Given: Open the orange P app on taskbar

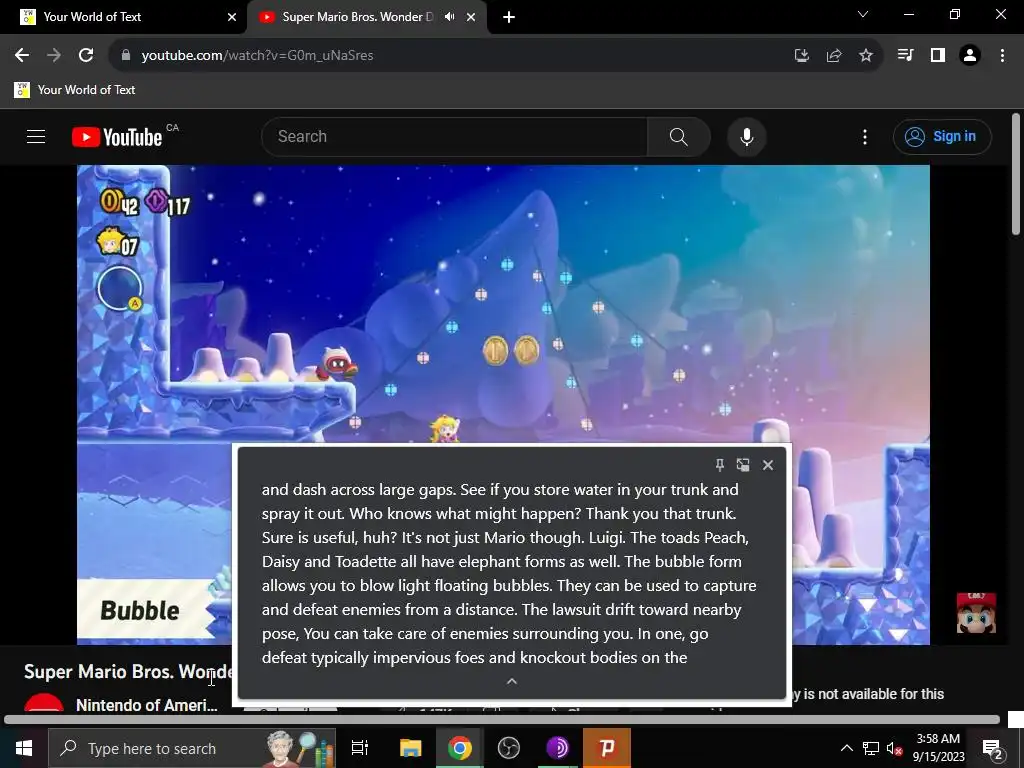Looking at the screenshot, I should pyautogui.click(x=607, y=748).
